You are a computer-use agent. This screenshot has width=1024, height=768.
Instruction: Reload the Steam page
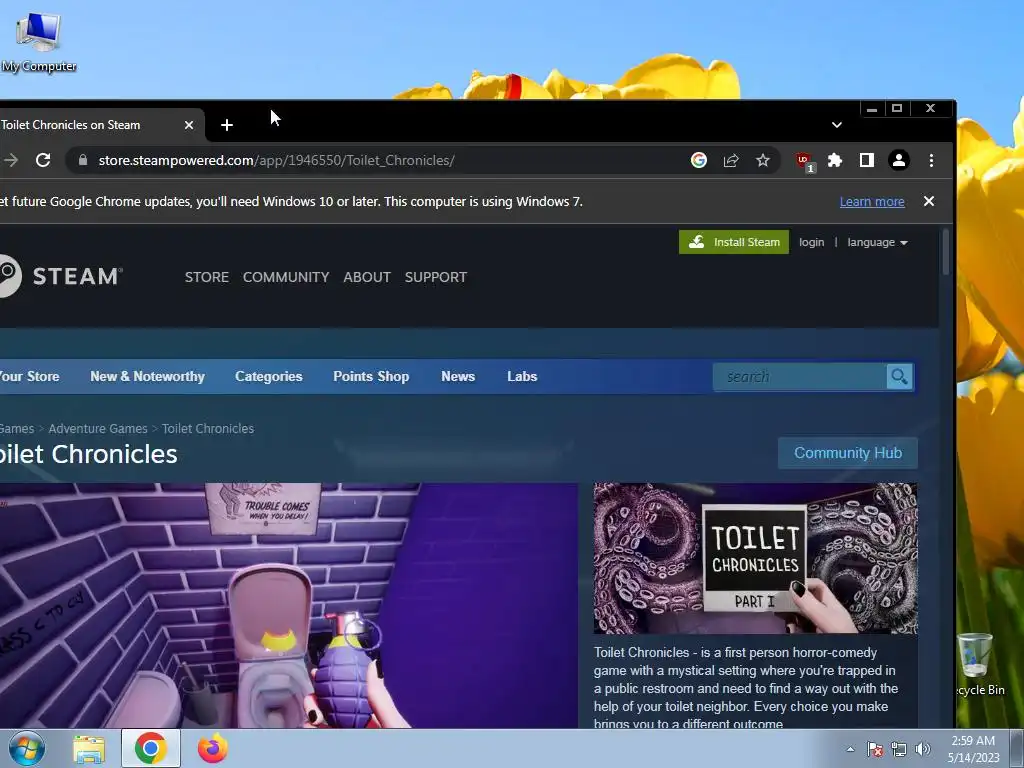coord(43,160)
